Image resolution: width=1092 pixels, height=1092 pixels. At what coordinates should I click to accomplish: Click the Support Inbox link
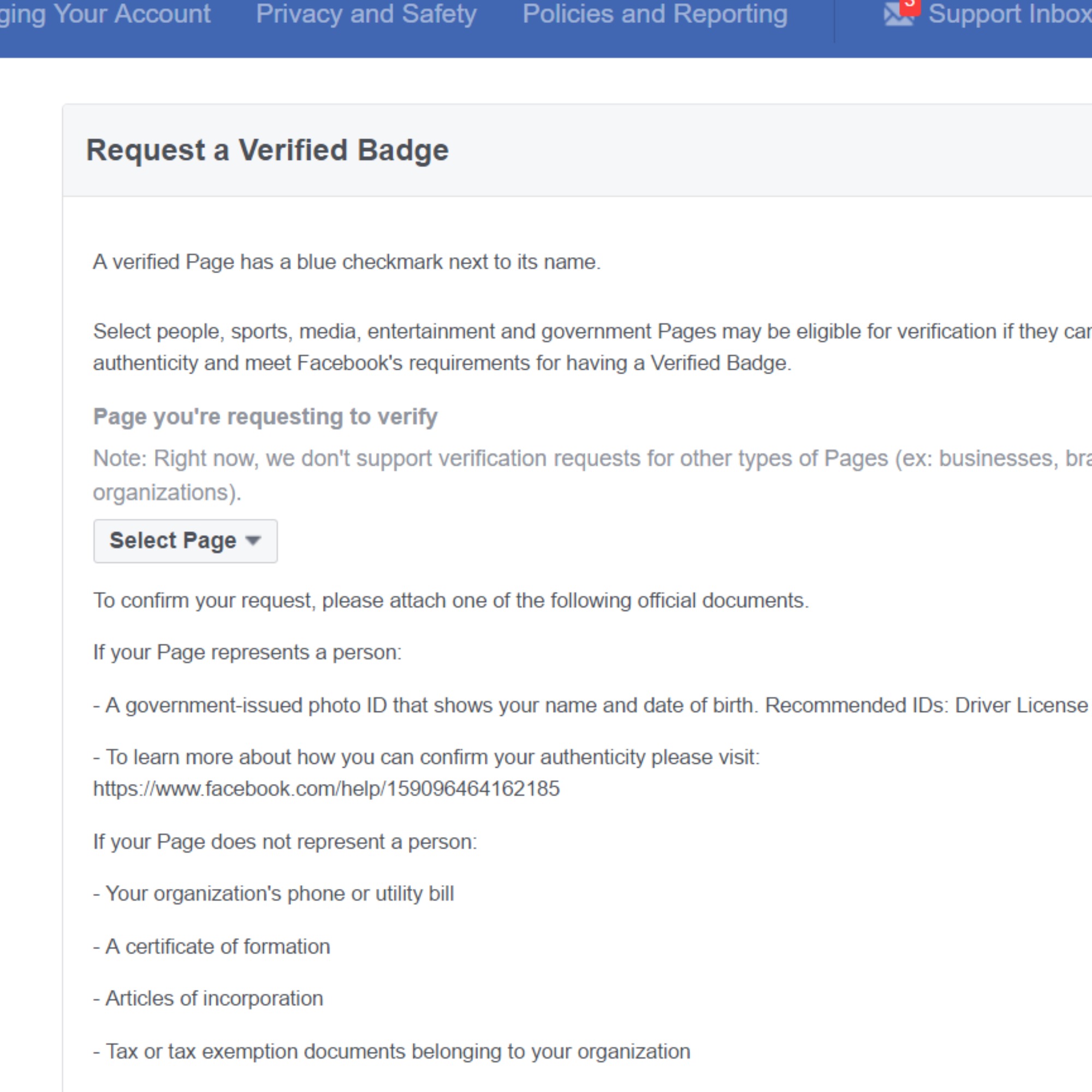point(1010,14)
